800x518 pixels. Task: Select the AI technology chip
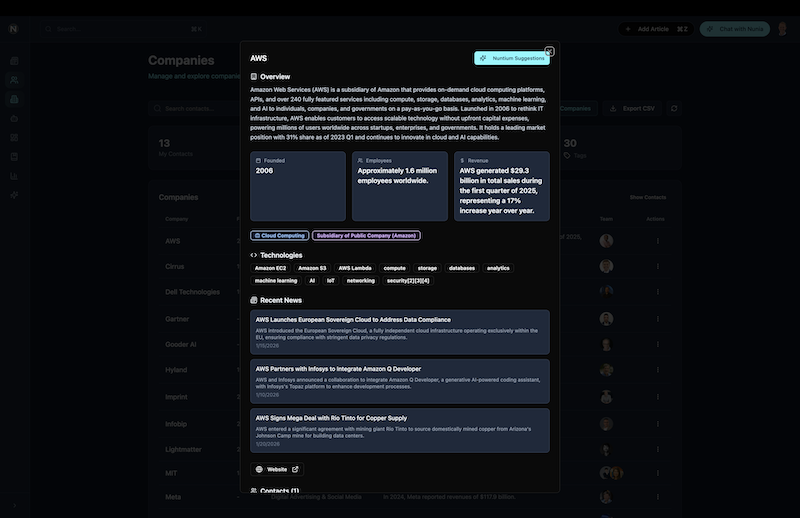312,281
